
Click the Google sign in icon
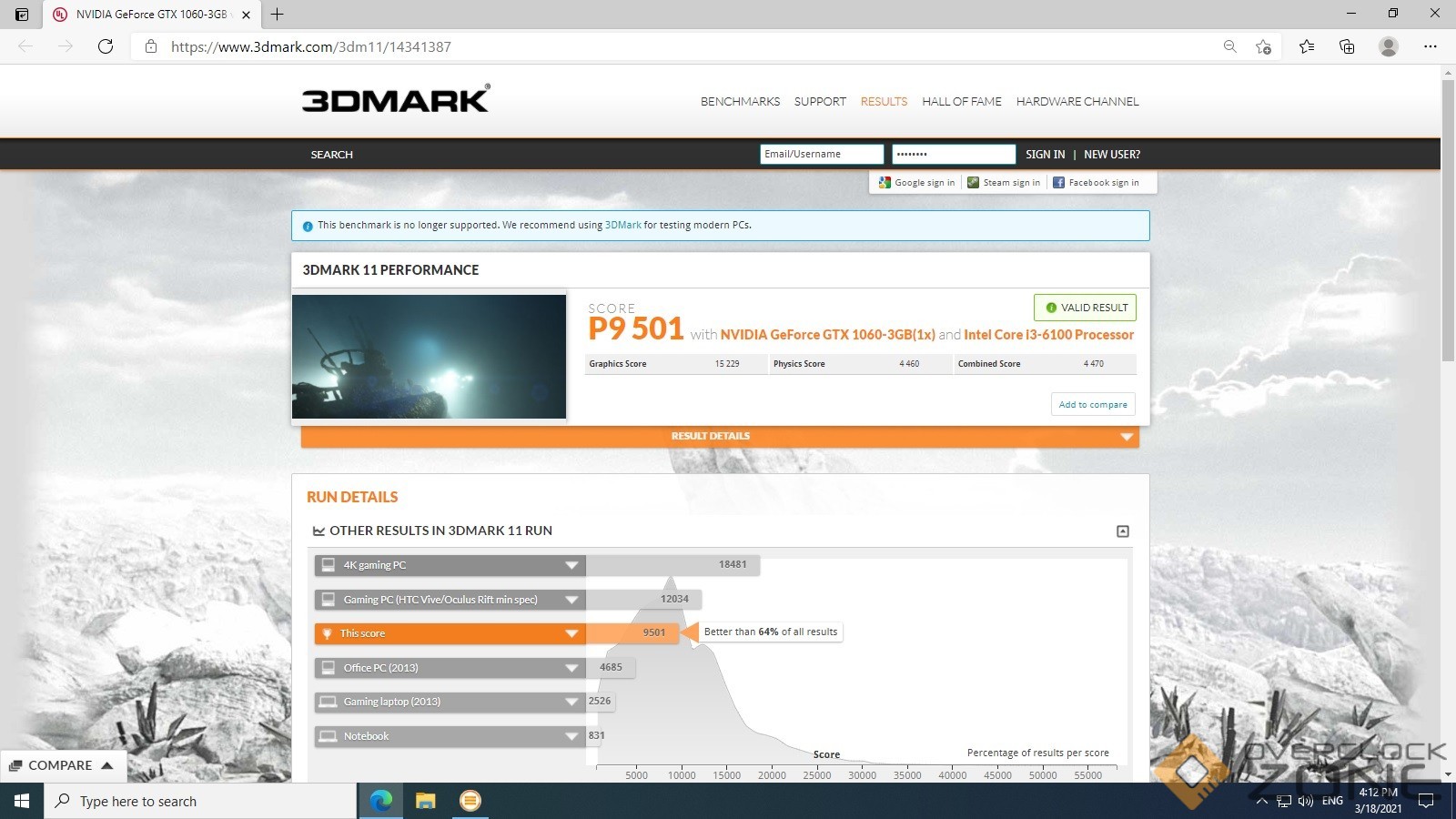(885, 183)
